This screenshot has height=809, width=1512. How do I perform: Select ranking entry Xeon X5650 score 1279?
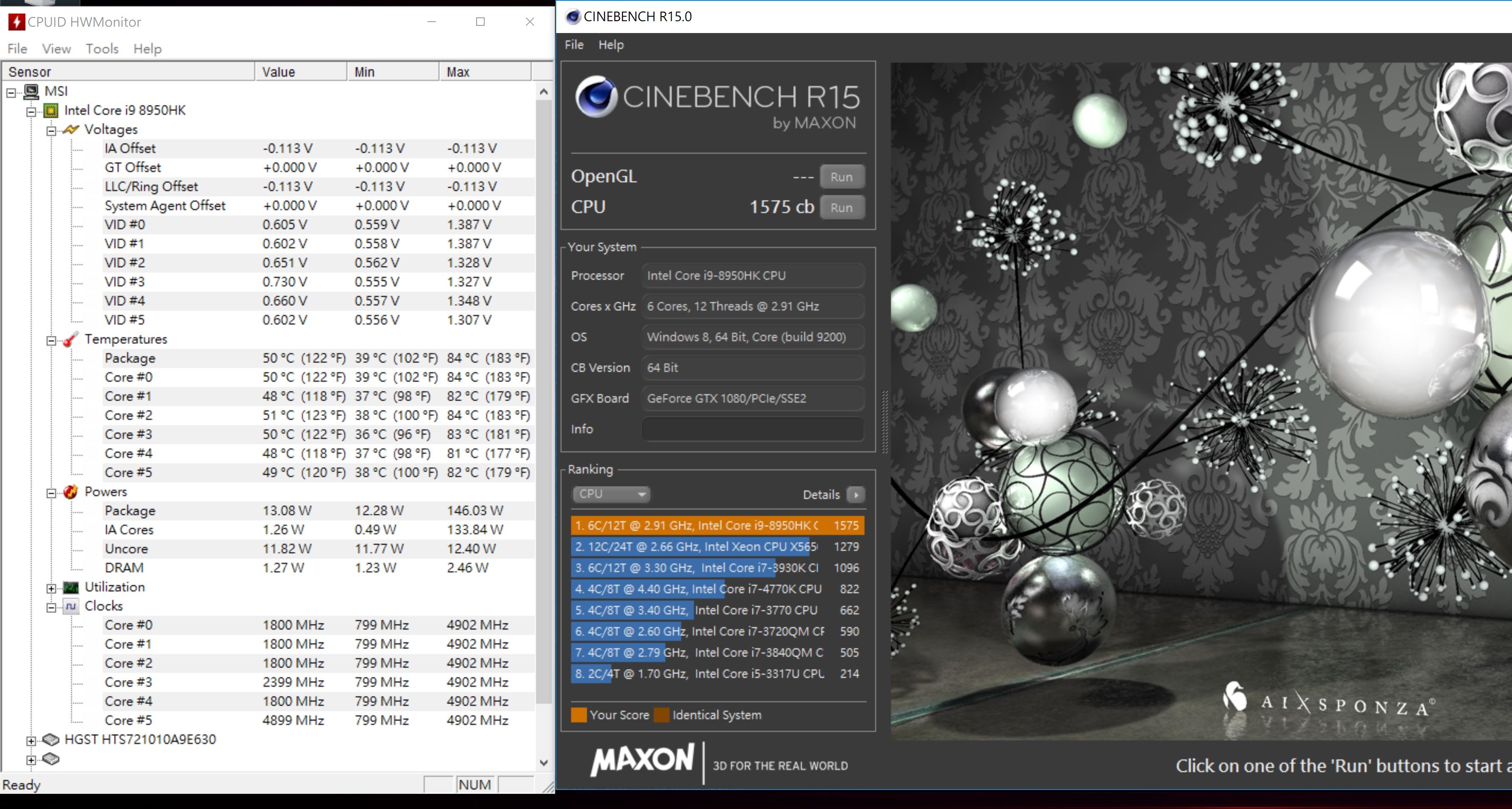717,547
